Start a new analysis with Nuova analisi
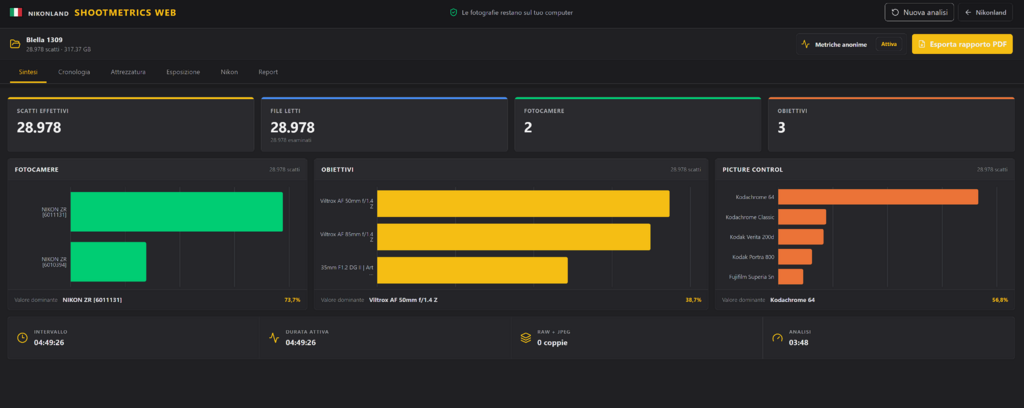The image size is (1024, 408). click(920, 12)
